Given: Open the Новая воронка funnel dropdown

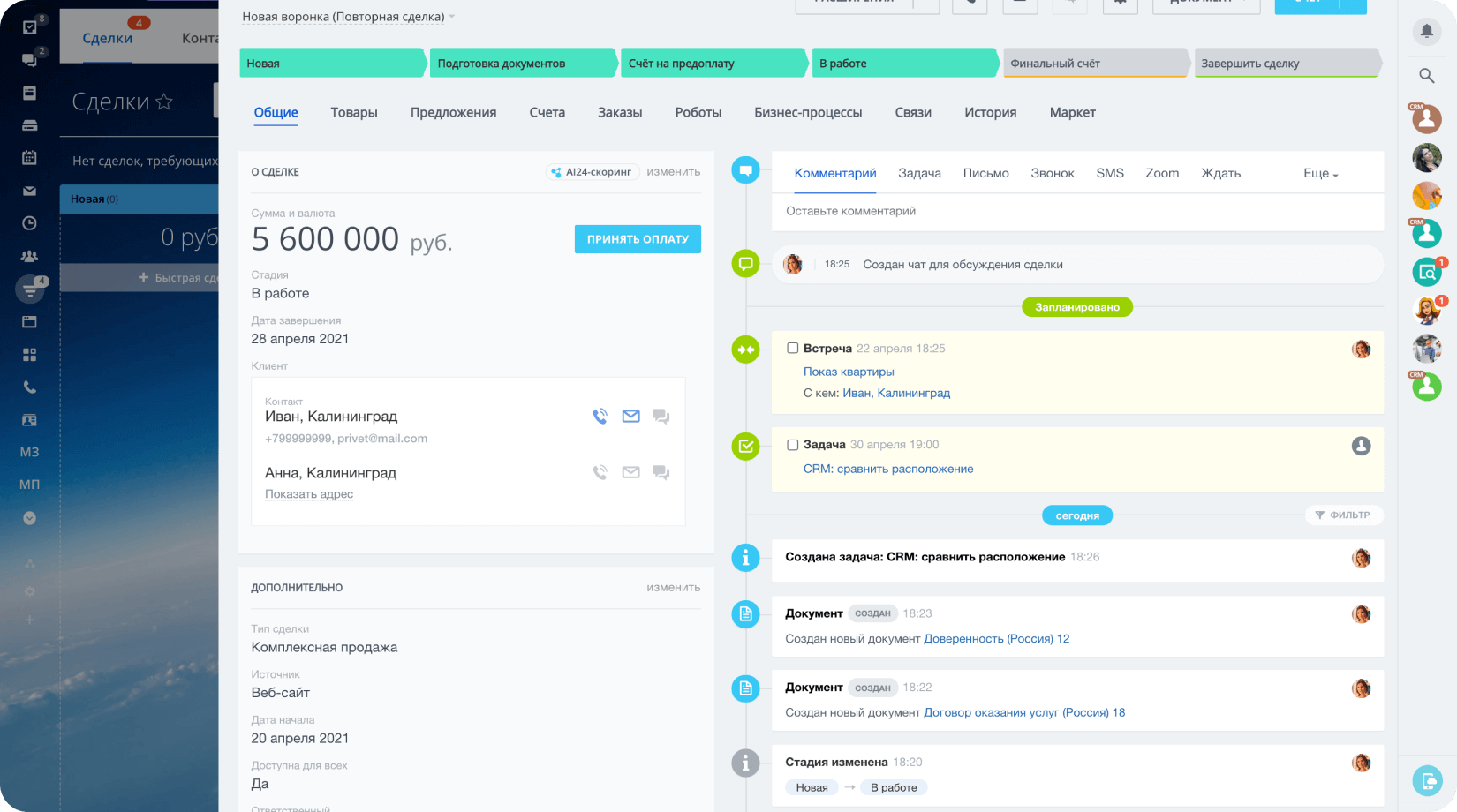Looking at the screenshot, I should click(349, 17).
